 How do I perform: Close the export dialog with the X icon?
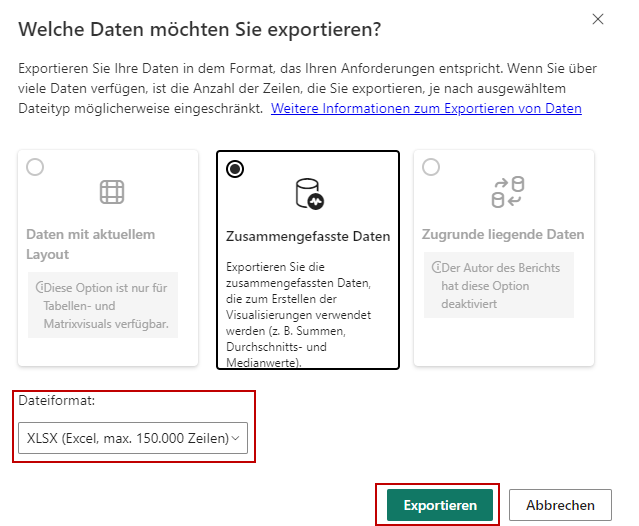click(598, 19)
